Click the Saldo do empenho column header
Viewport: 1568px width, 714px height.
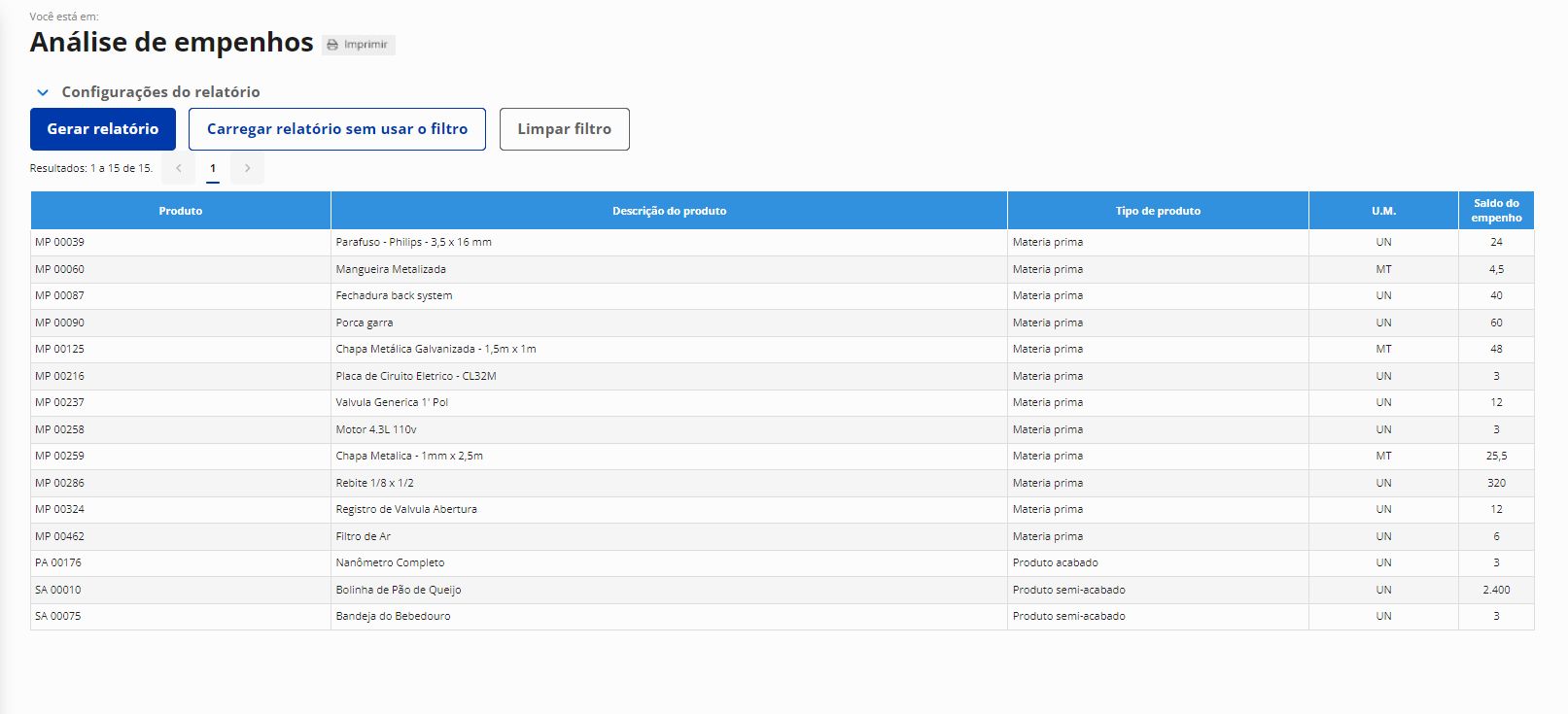pyautogui.click(x=1496, y=211)
